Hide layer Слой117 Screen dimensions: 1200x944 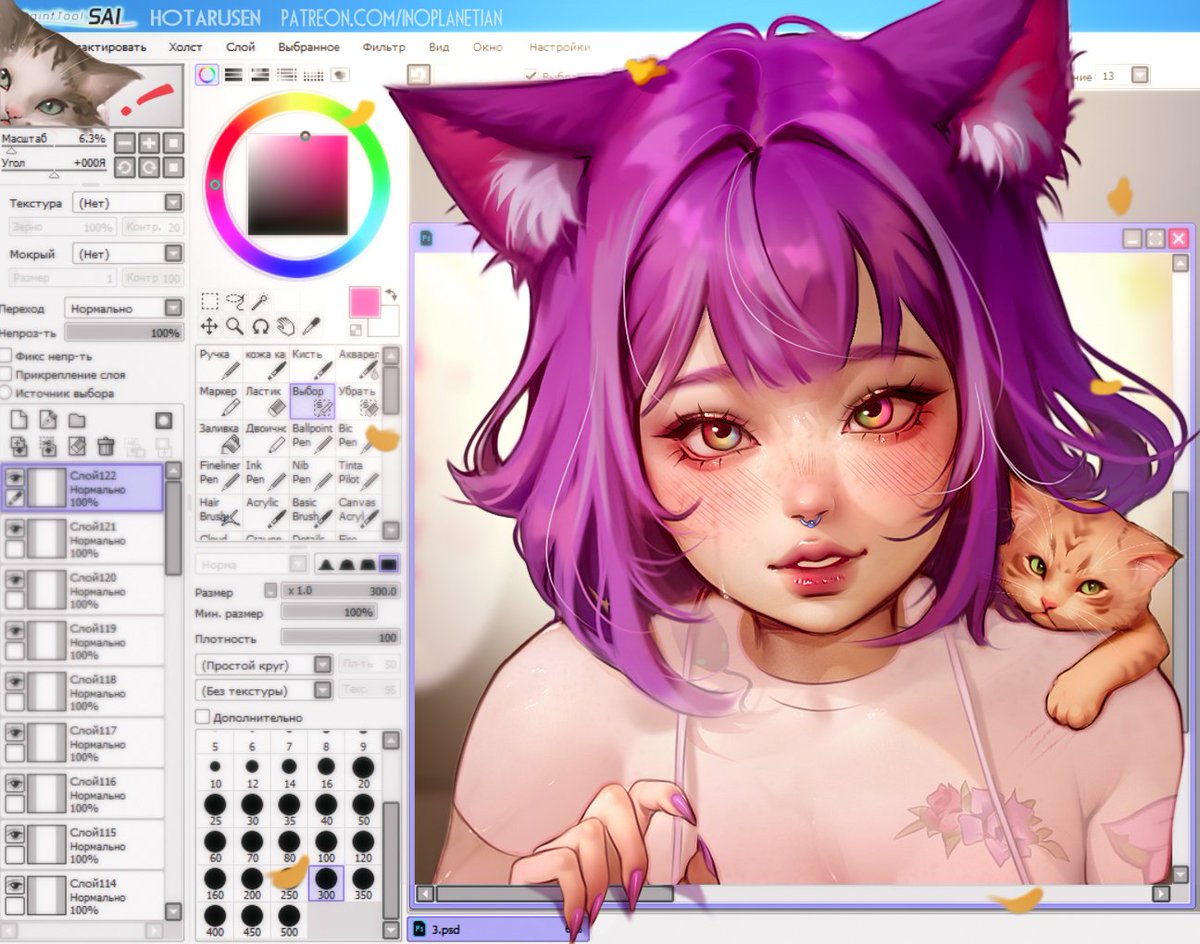tap(15, 733)
